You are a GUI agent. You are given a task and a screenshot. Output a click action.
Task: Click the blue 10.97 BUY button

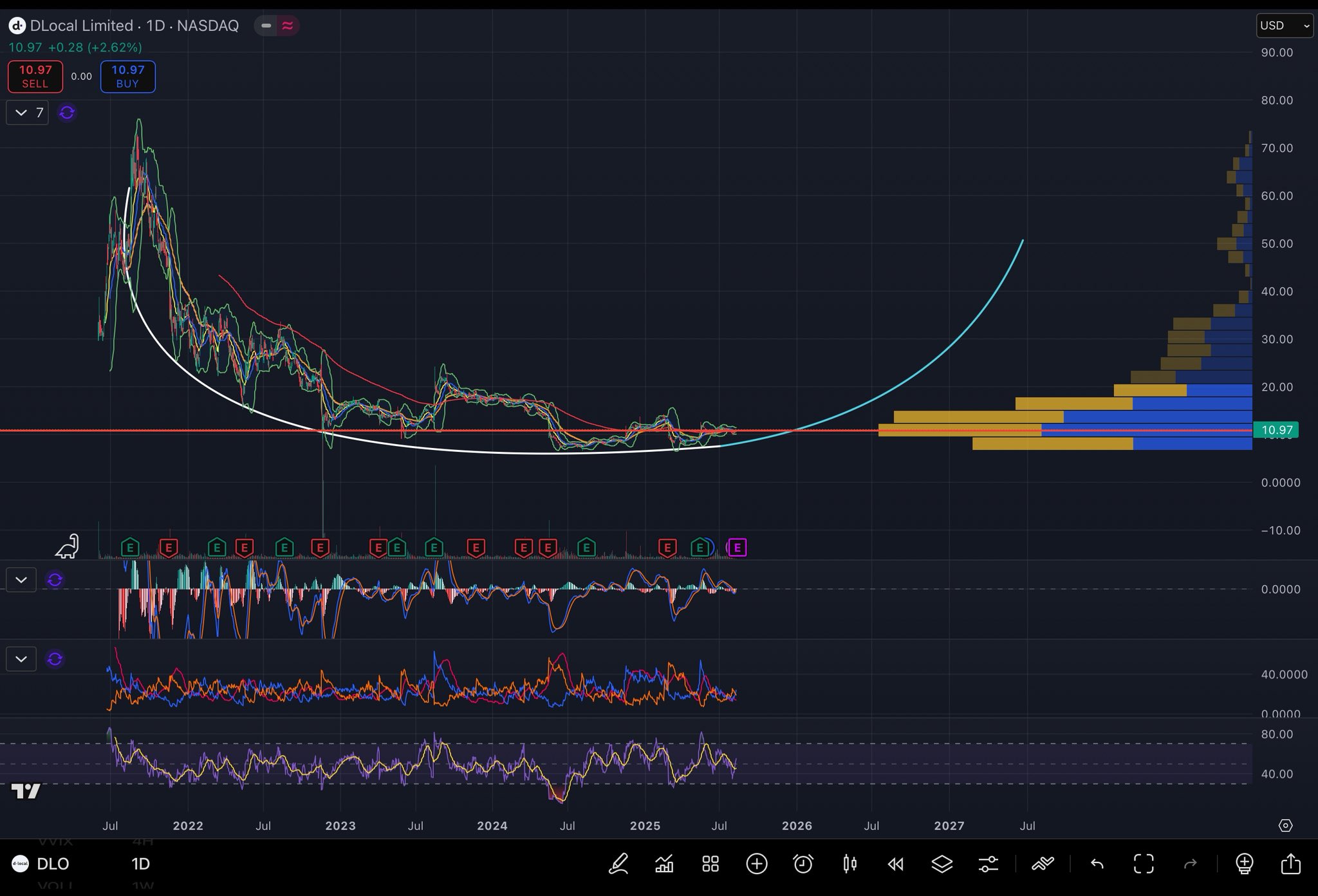click(127, 77)
